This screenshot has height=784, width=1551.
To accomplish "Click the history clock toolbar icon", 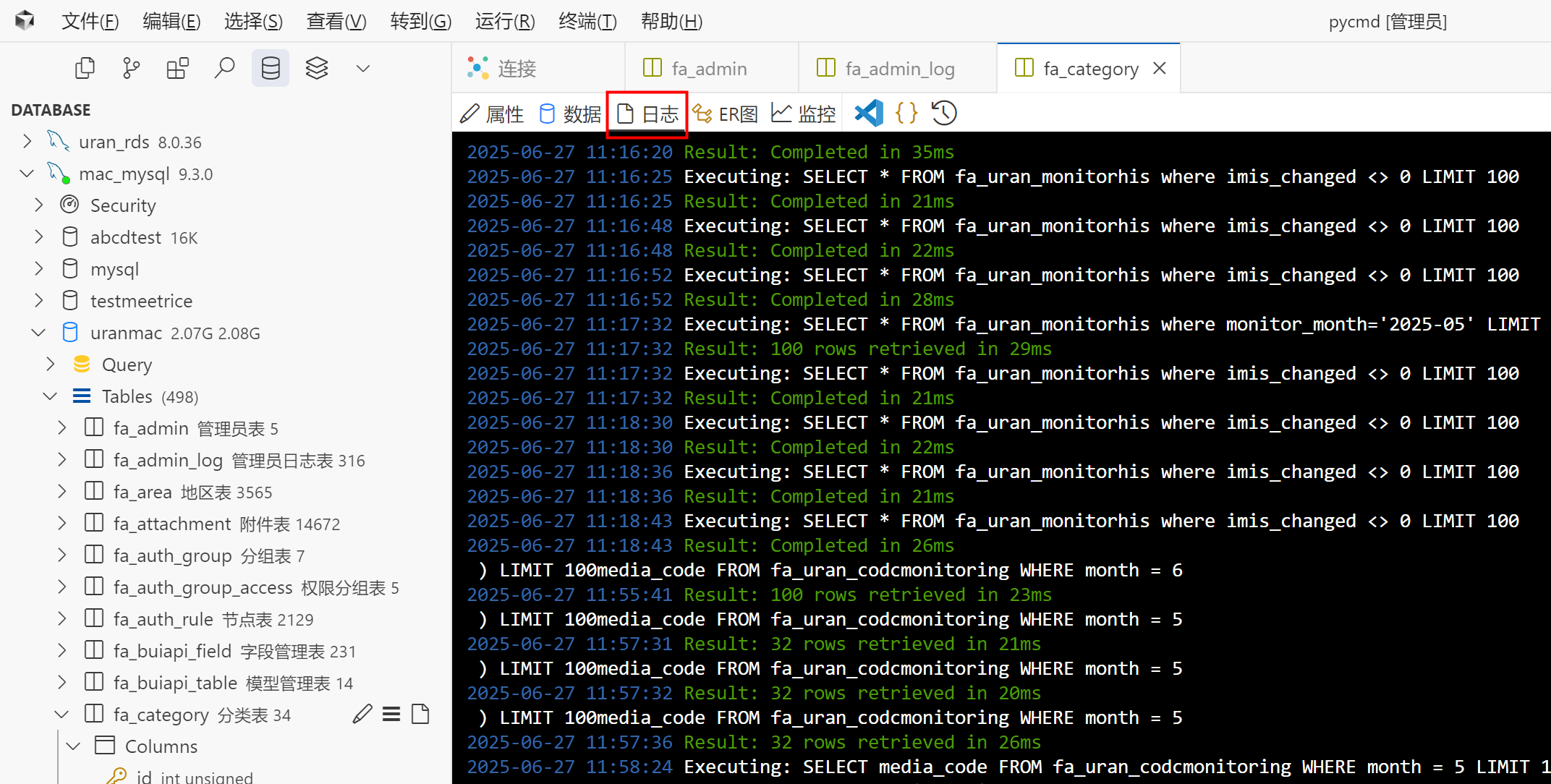I will [944, 113].
